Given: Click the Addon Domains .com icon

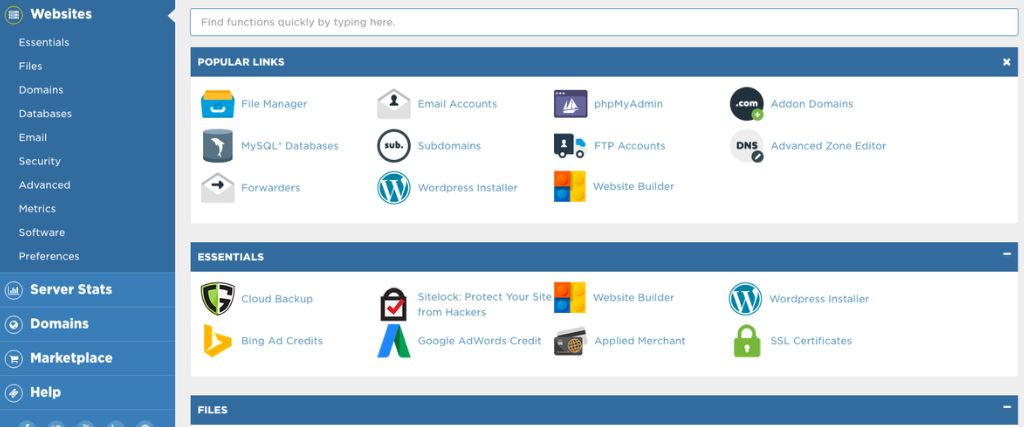Looking at the screenshot, I should pos(746,104).
